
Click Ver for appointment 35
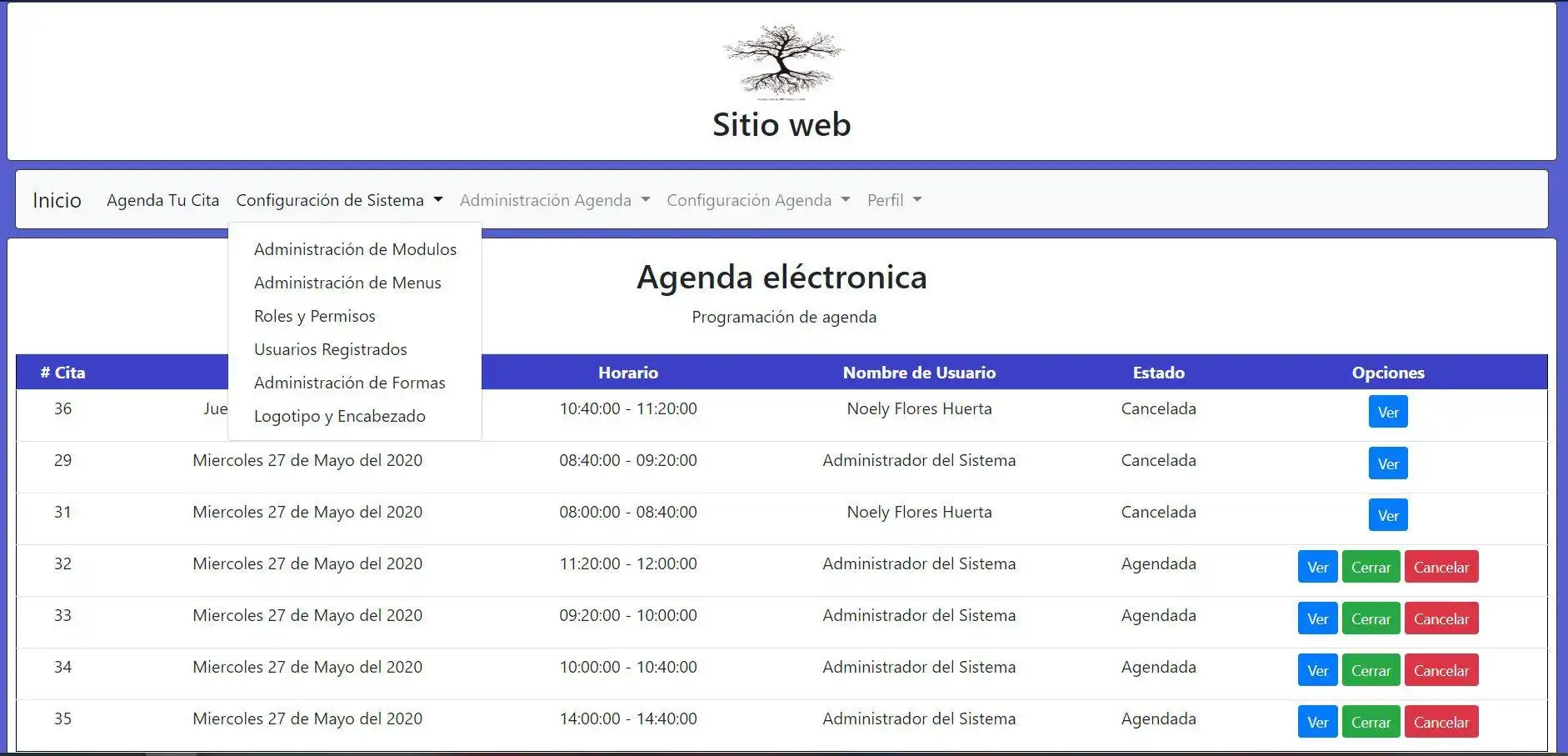(x=1317, y=722)
